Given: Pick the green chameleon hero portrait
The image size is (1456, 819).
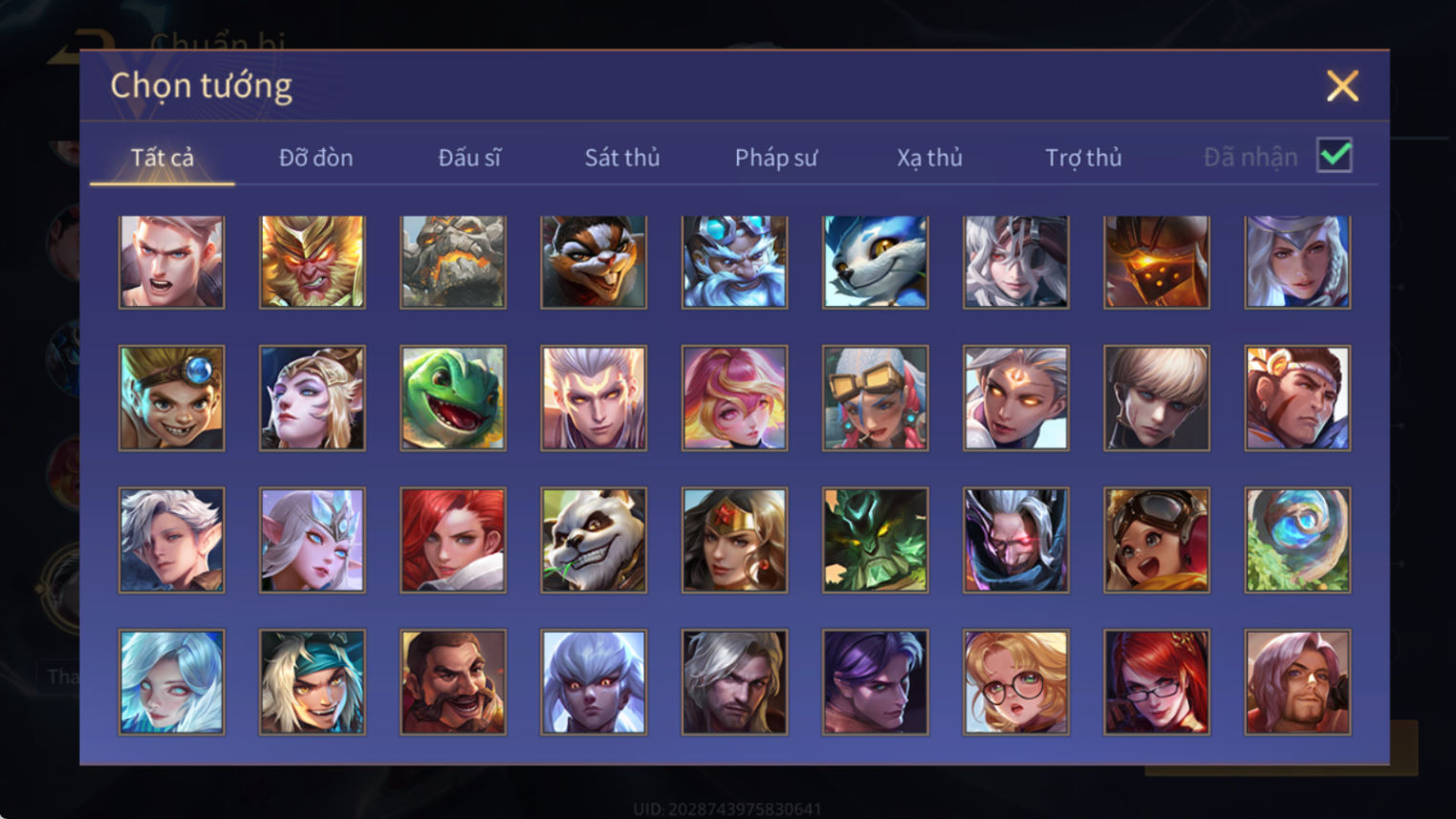Looking at the screenshot, I should [x=452, y=399].
